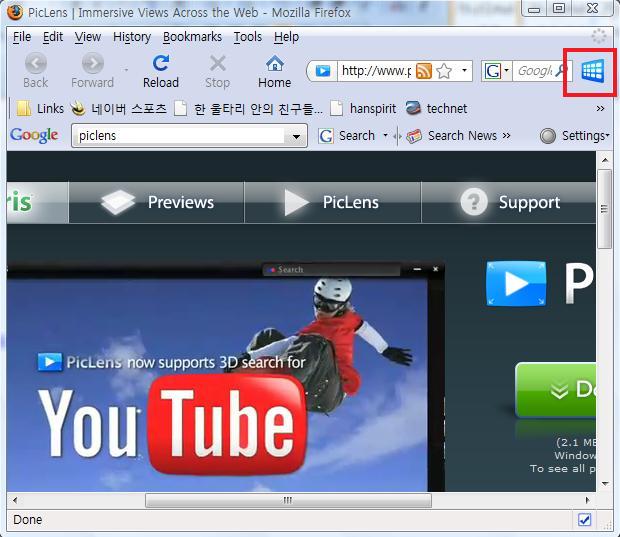Open Google toolbar Settings menu
The height and width of the screenshot is (537, 620).
pos(575,136)
